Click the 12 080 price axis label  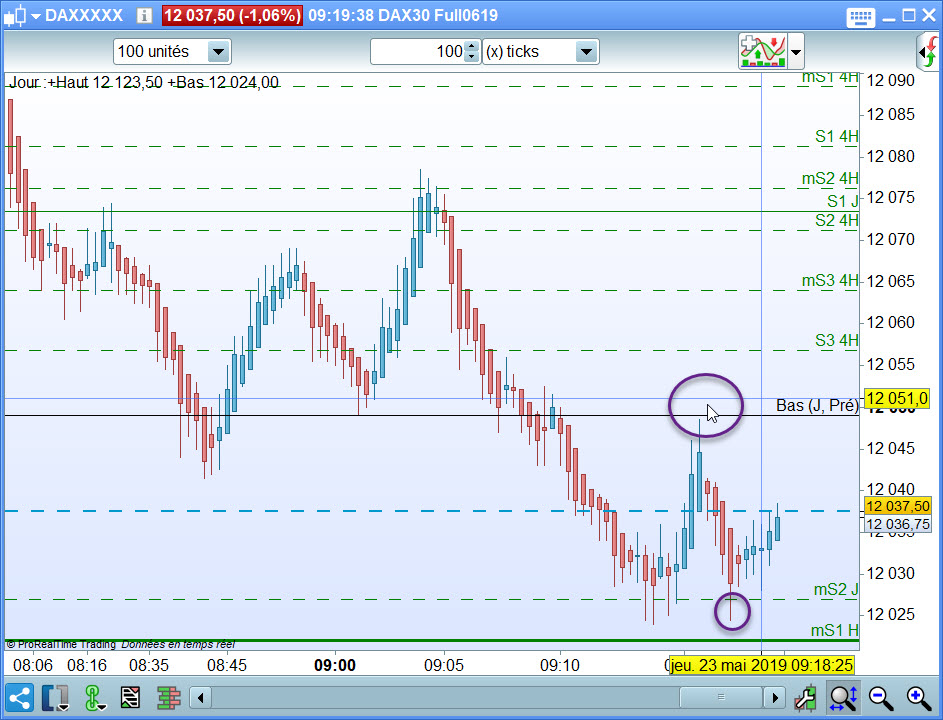tap(890, 156)
